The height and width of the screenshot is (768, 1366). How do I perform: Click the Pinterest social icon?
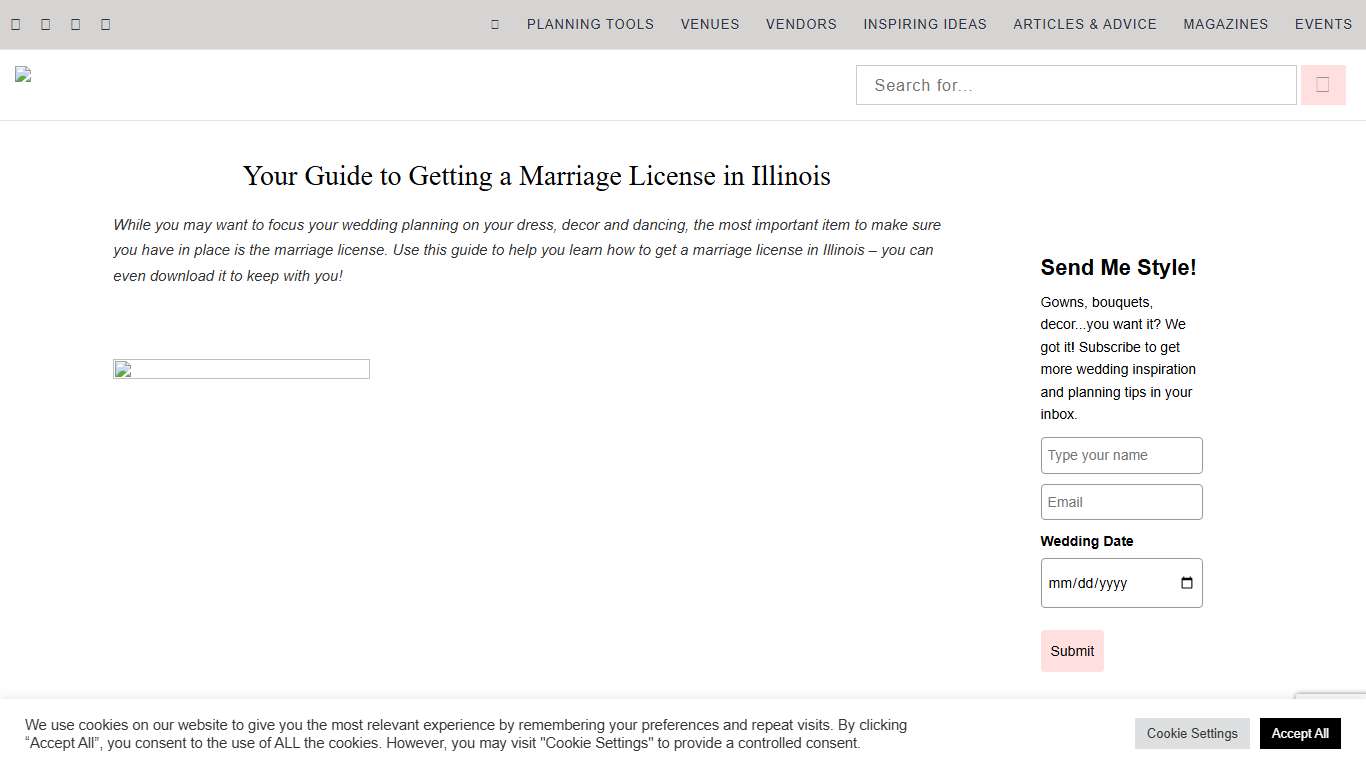(x=75, y=24)
